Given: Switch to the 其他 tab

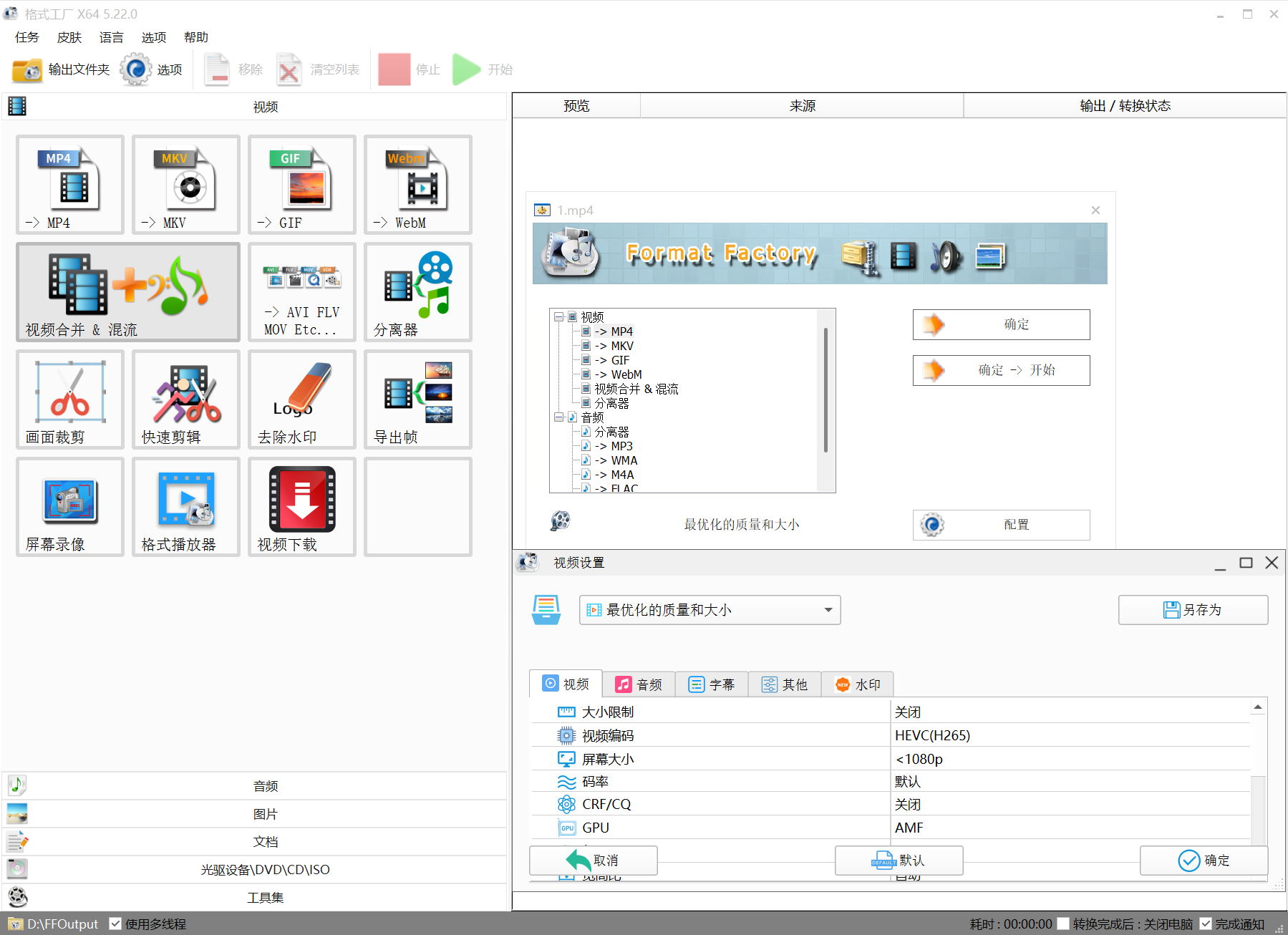Looking at the screenshot, I should click(x=785, y=684).
